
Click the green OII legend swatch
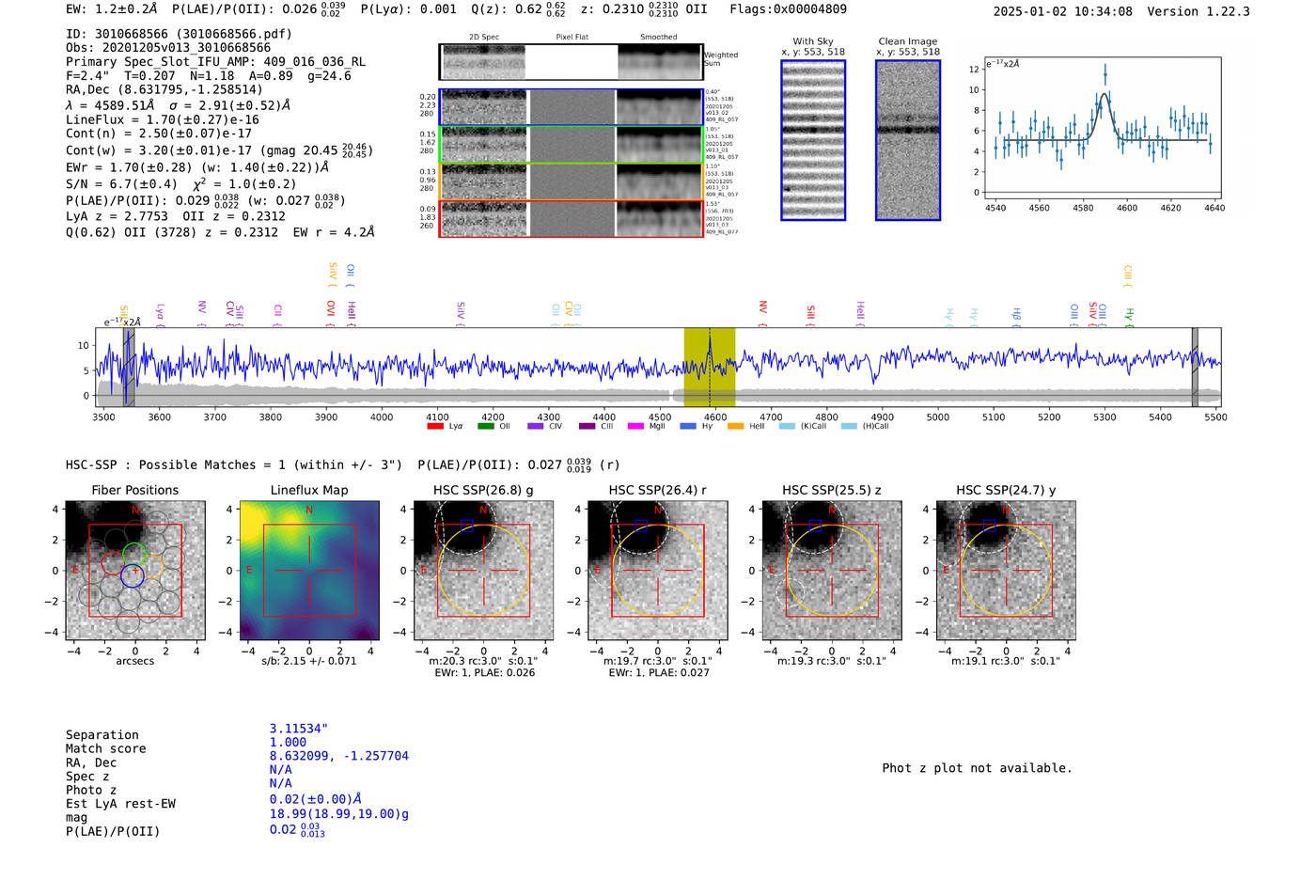click(x=485, y=426)
